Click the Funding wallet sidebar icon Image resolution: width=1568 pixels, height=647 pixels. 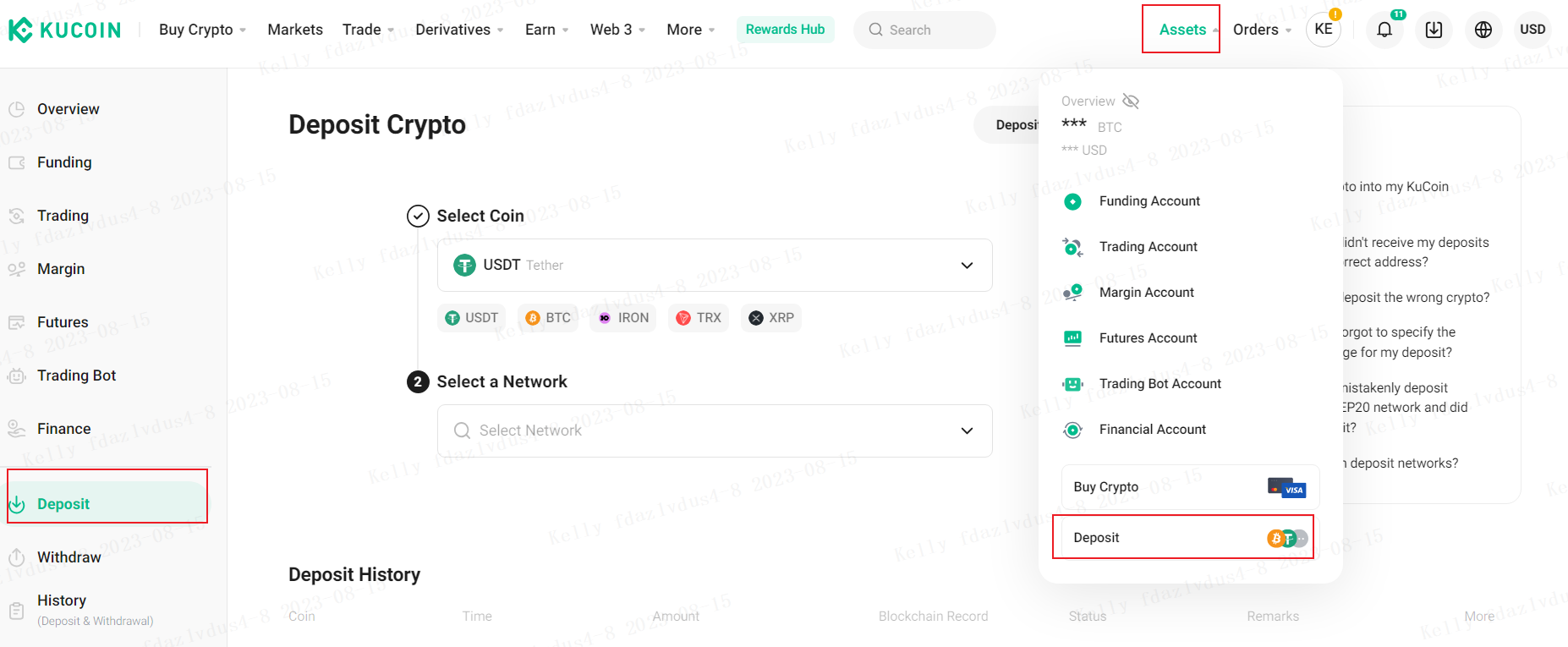click(17, 162)
